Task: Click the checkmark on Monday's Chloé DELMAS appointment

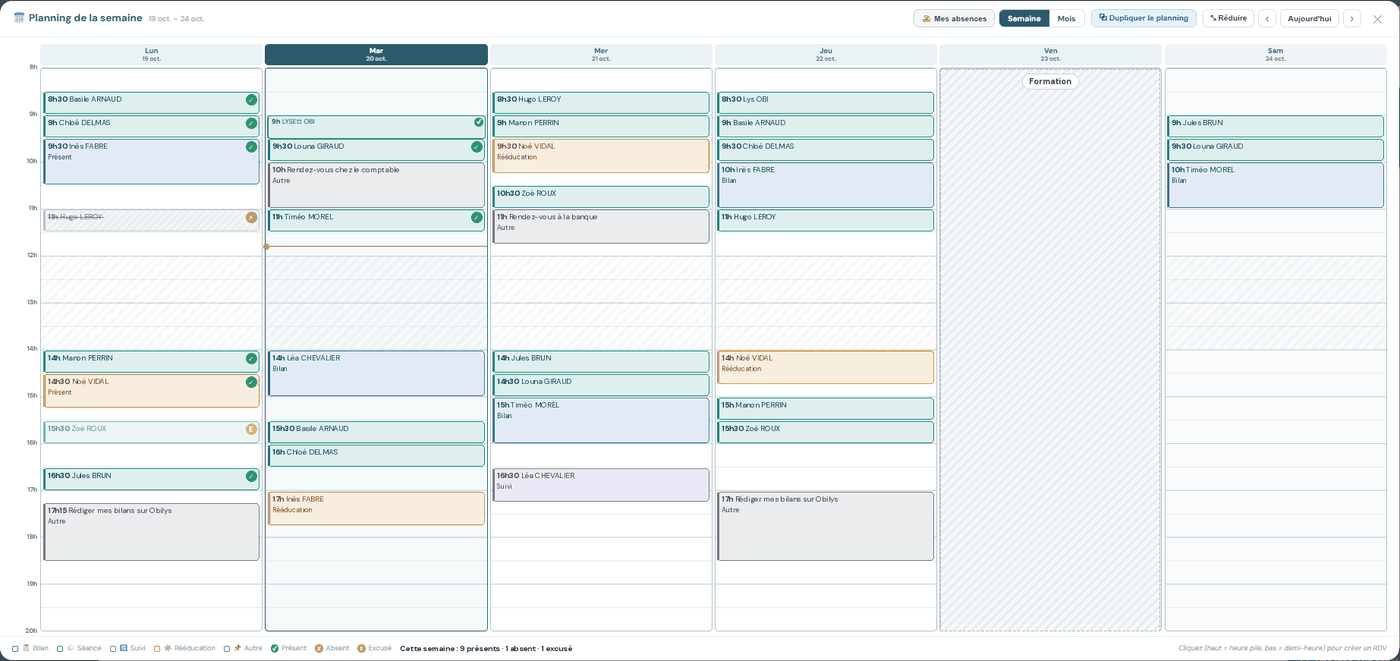Action: pos(252,124)
